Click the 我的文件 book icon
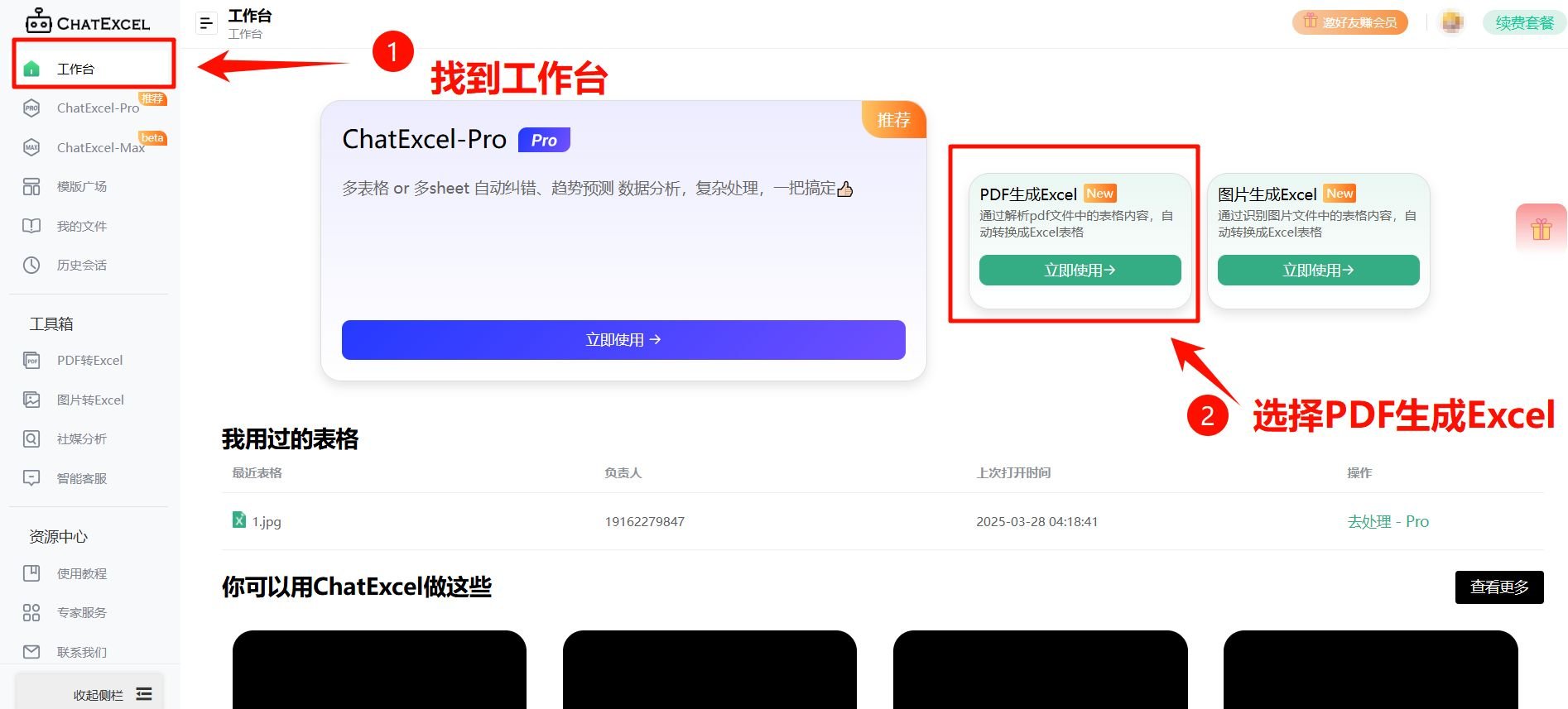 pos(31,226)
